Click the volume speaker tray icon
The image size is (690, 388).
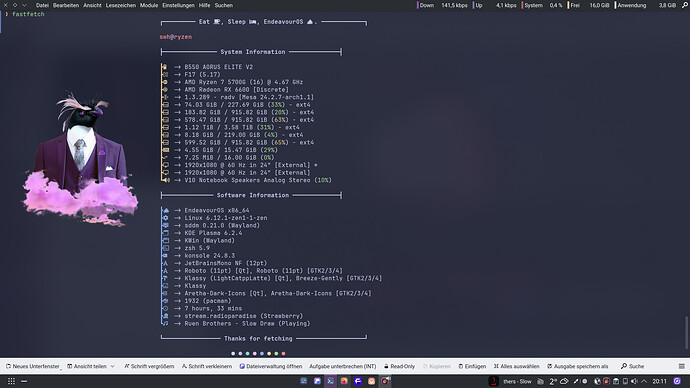point(634,381)
